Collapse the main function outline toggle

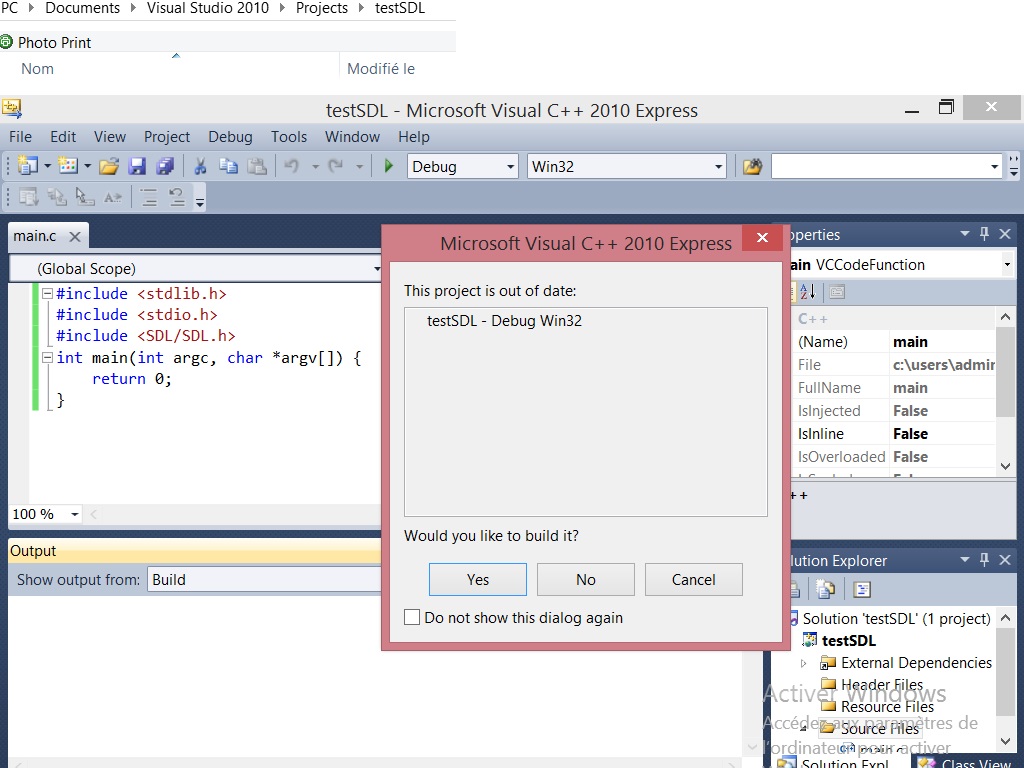[x=47, y=358]
